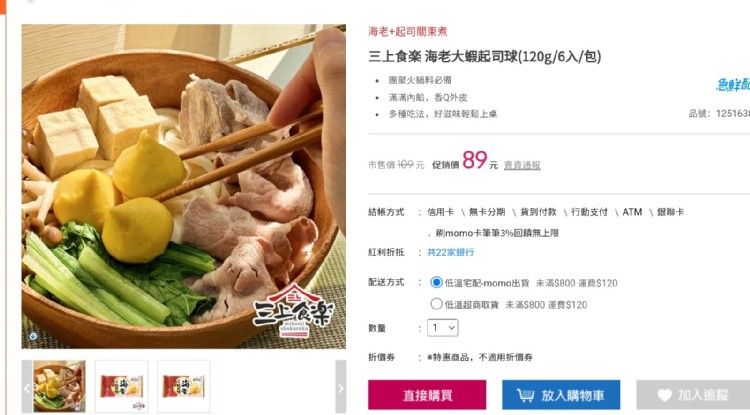Click the heart icon on 加入追蹤
The image size is (750, 415).
point(664,395)
